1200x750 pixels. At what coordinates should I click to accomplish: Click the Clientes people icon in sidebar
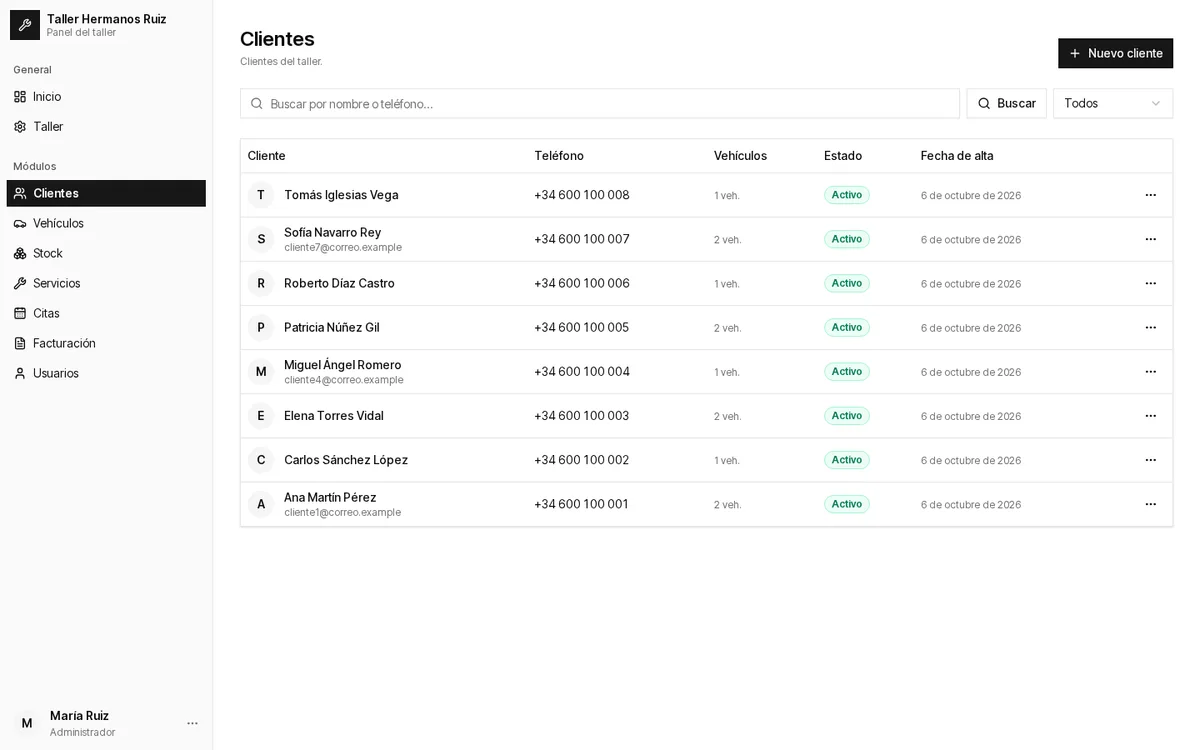pyautogui.click(x=20, y=193)
